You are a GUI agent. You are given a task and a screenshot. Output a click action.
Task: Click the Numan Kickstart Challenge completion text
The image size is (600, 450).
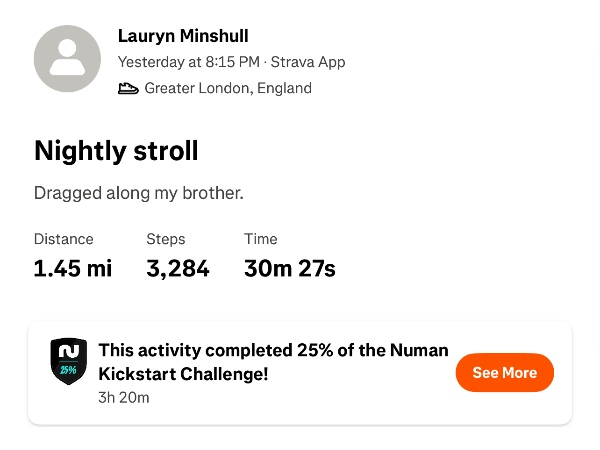(x=273, y=362)
